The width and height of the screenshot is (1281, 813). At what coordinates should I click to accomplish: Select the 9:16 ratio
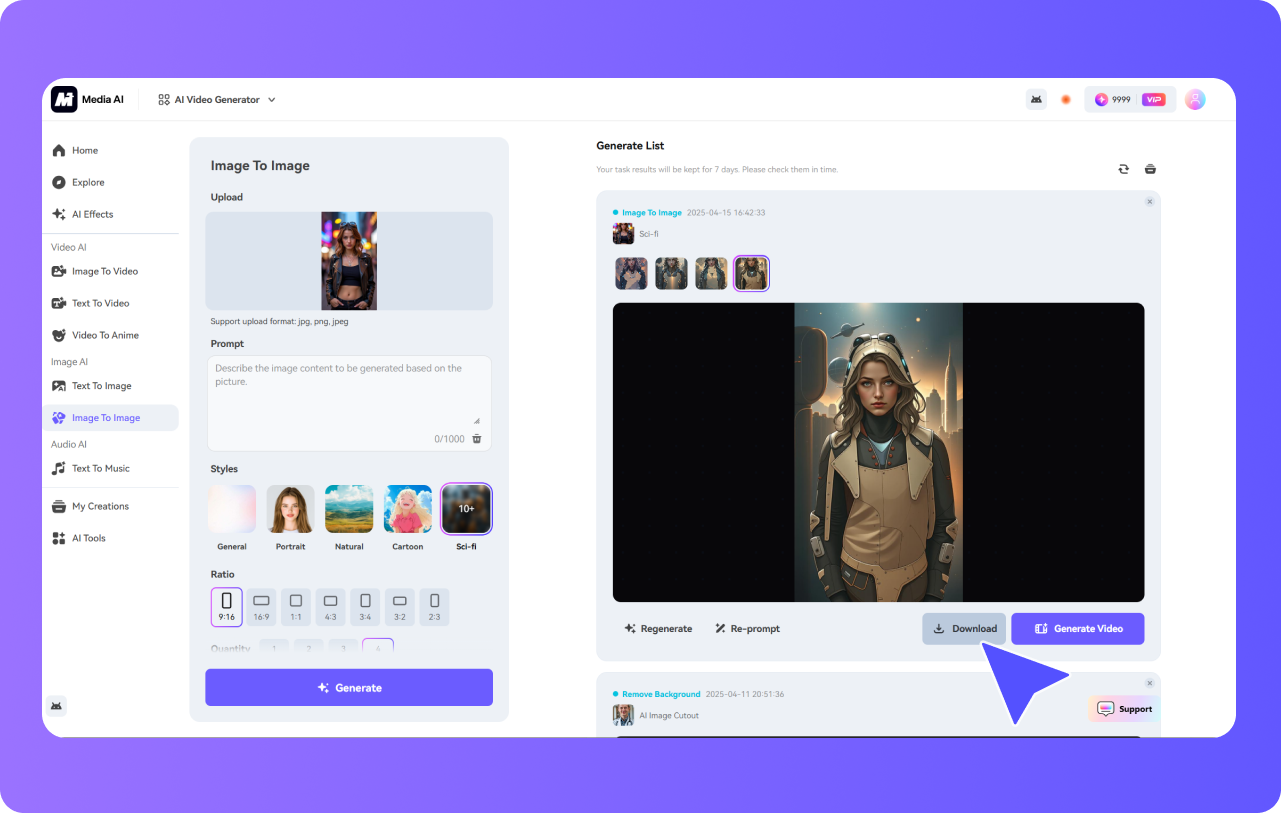(x=226, y=607)
